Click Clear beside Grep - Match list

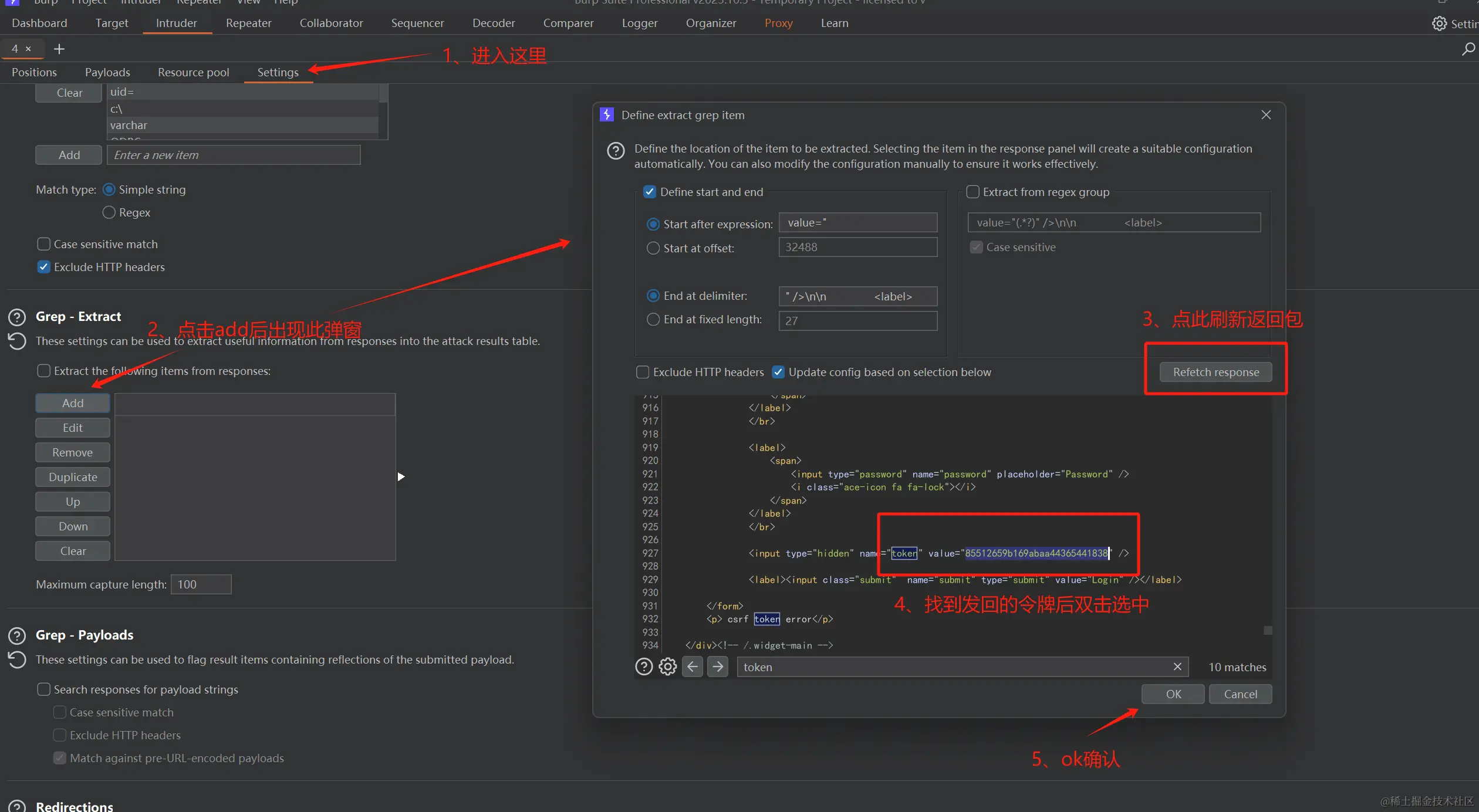click(69, 93)
